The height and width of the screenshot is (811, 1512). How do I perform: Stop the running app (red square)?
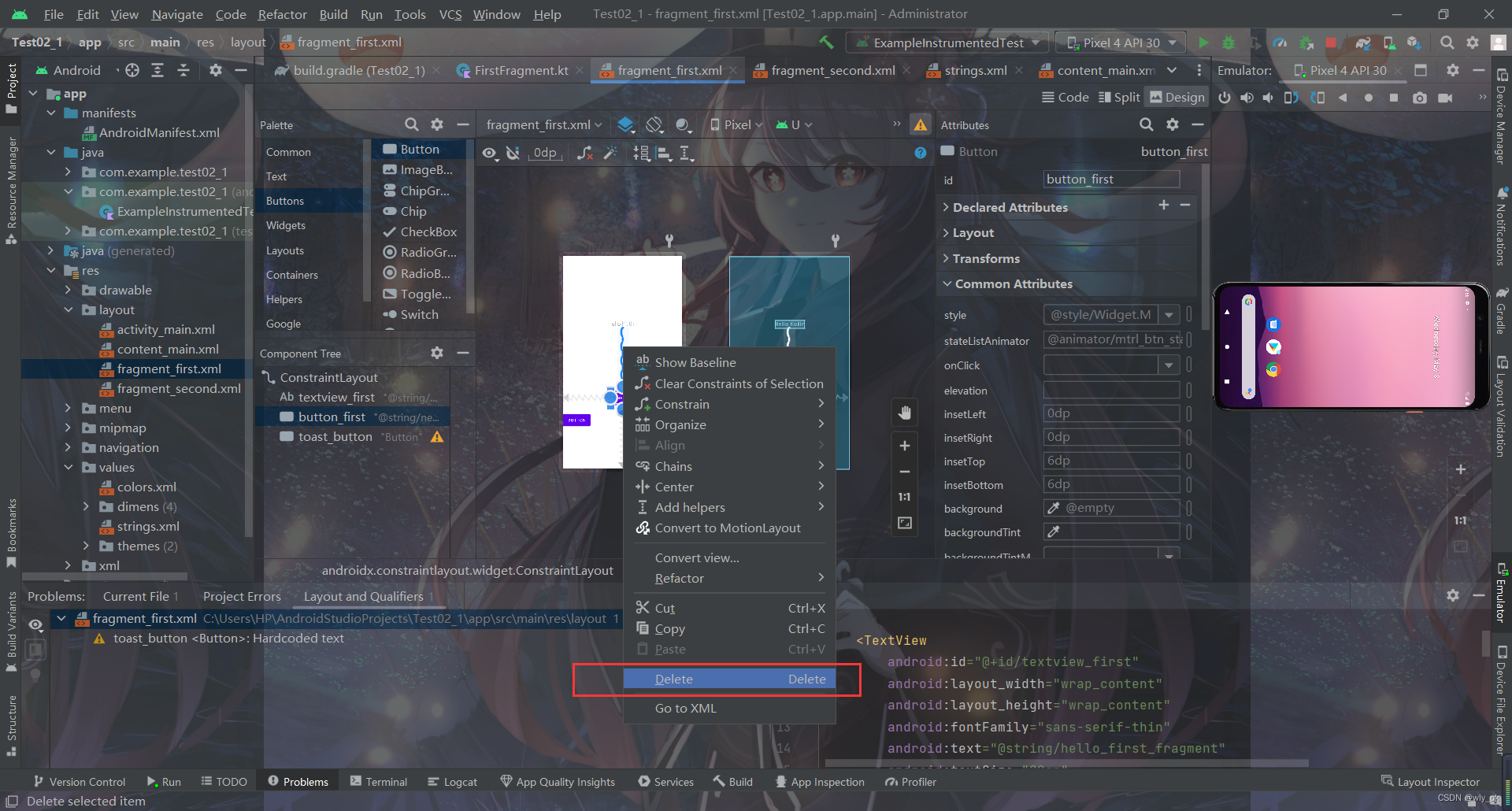tap(1331, 43)
